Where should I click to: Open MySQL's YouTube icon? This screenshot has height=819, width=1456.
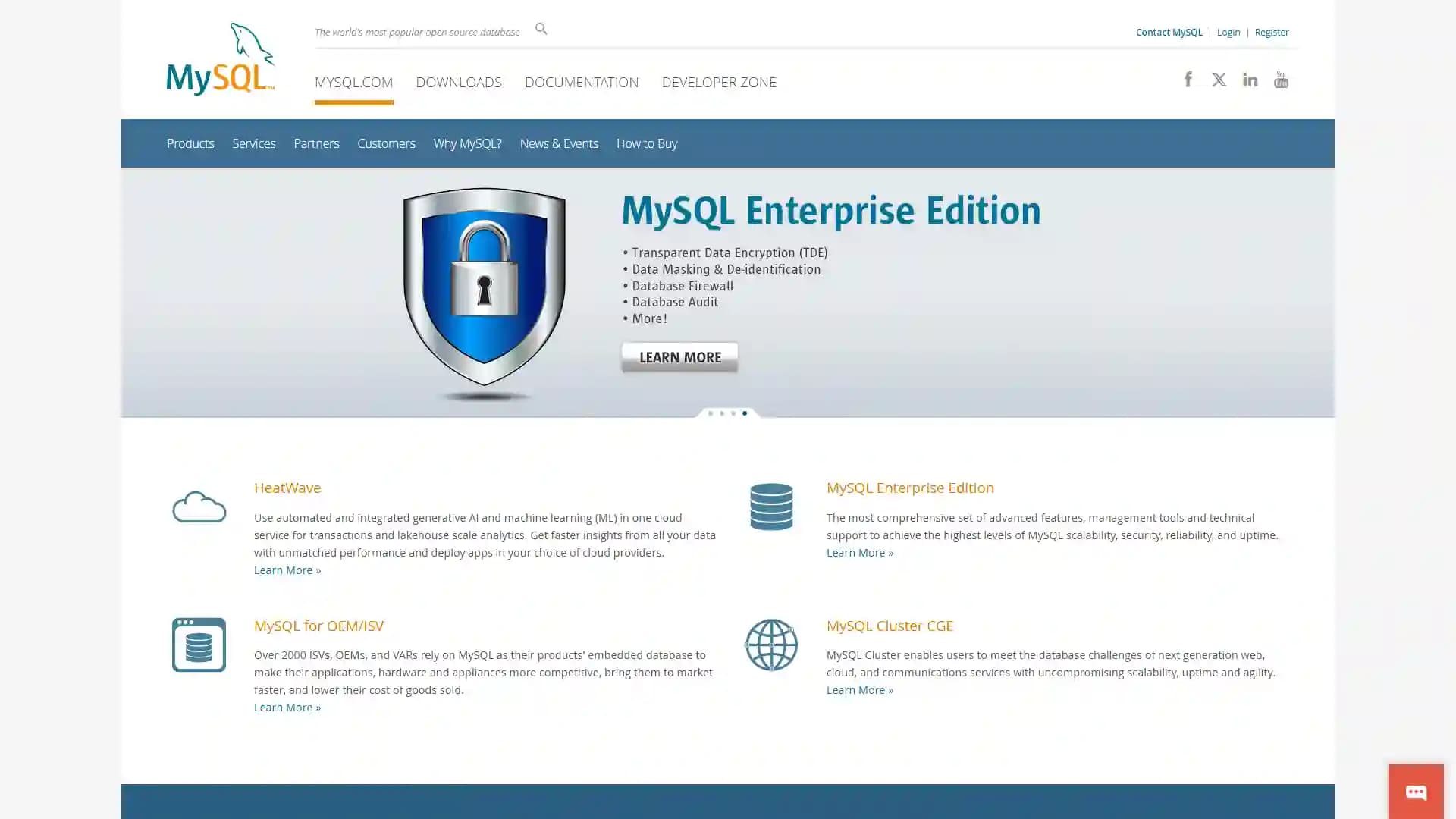tap(1281, 80)
